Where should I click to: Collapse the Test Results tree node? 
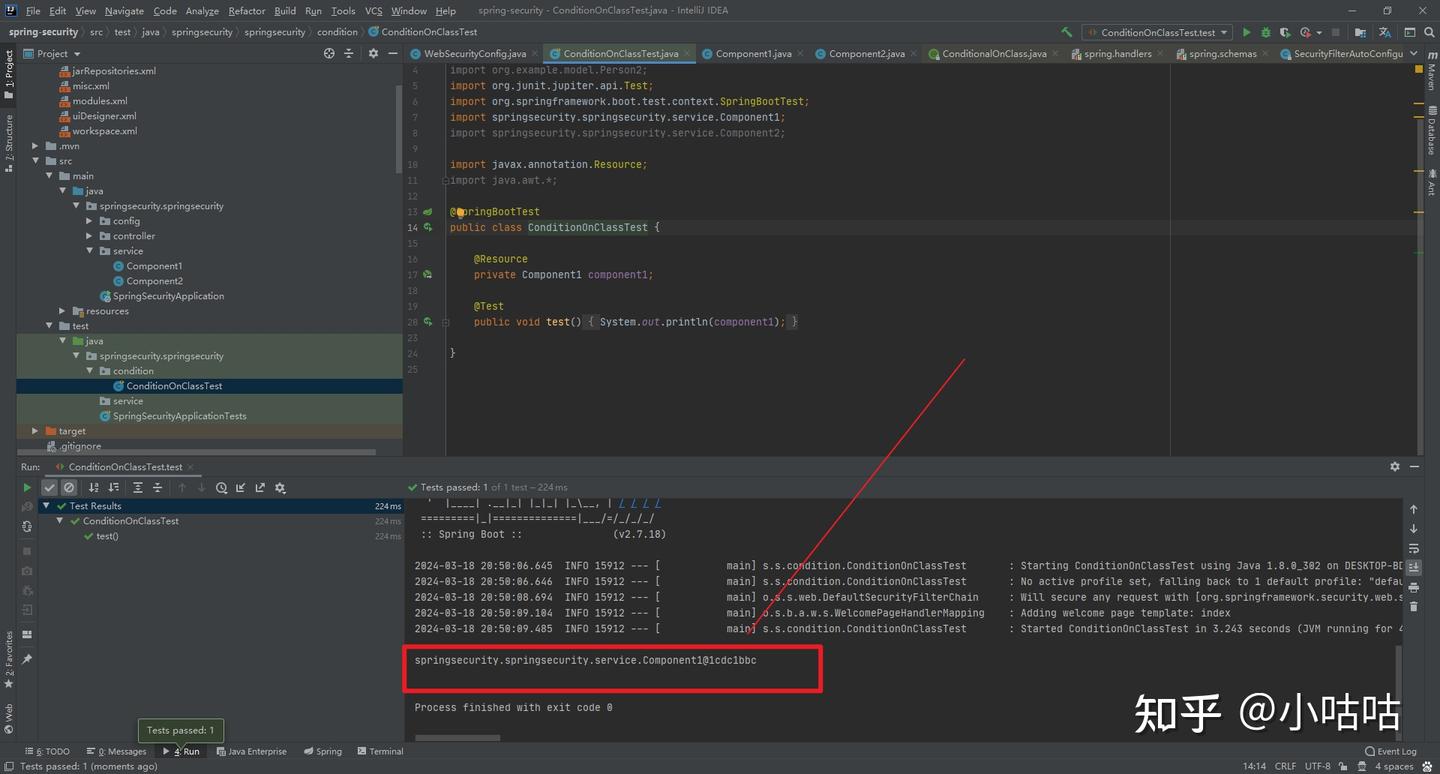47,506
